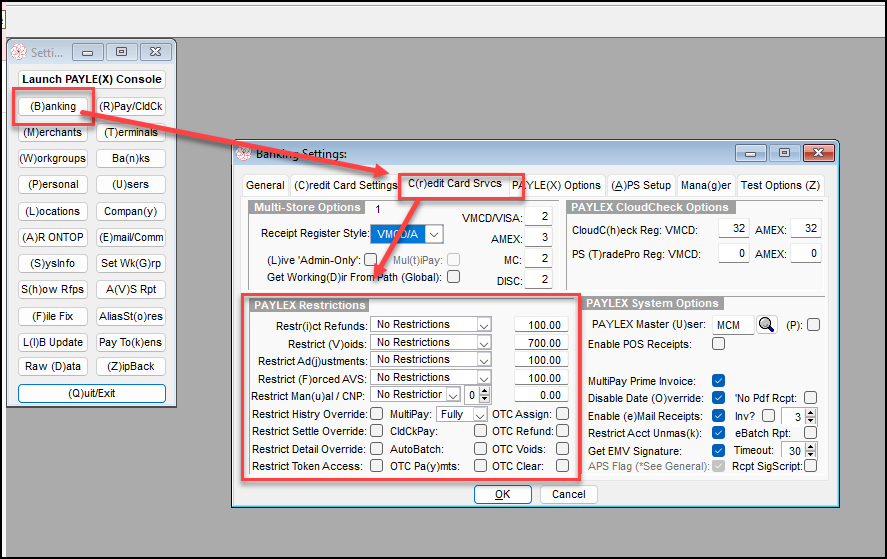This screenshot has height=559, width=887.
Task: Maximize the Banking Settings window
Action: [x=784, y=153]
